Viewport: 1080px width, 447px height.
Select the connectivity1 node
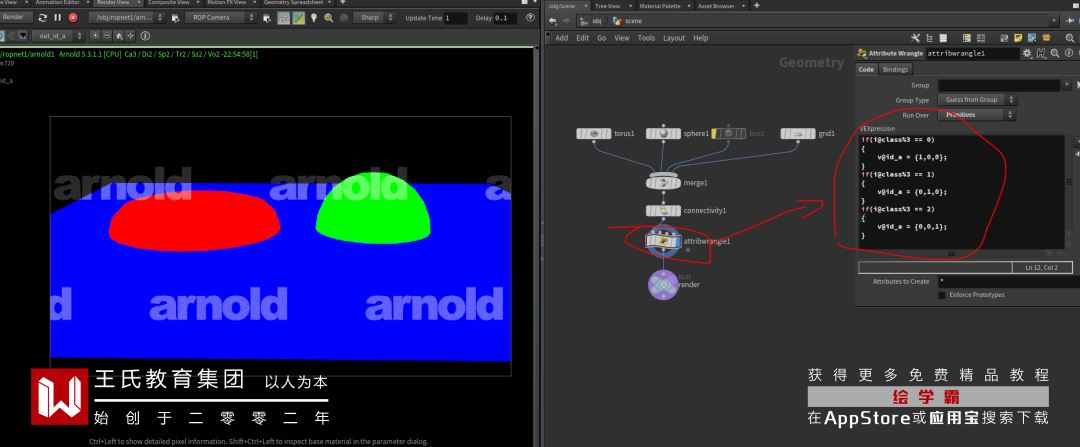[x=663, y=211]
